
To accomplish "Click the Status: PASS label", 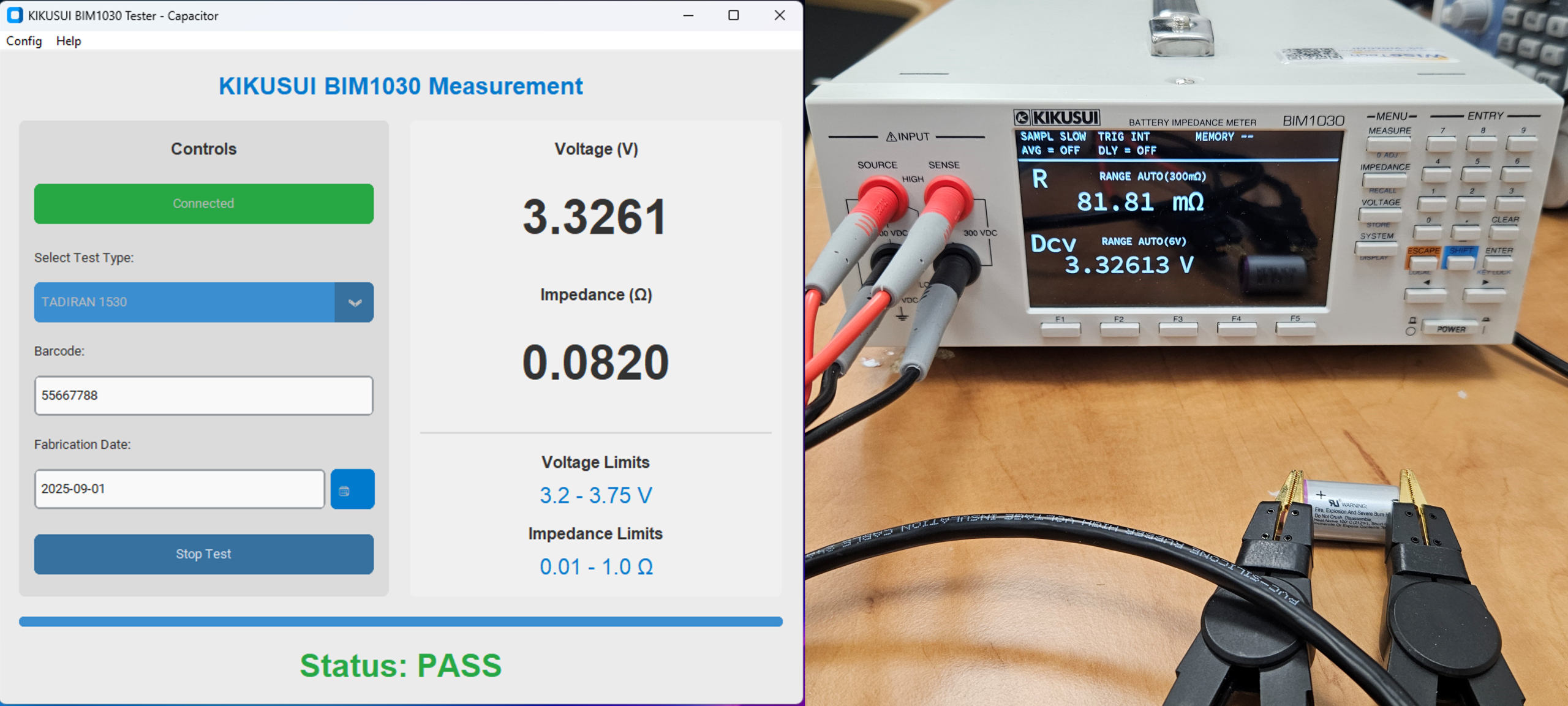I will (x=401, y=666).
